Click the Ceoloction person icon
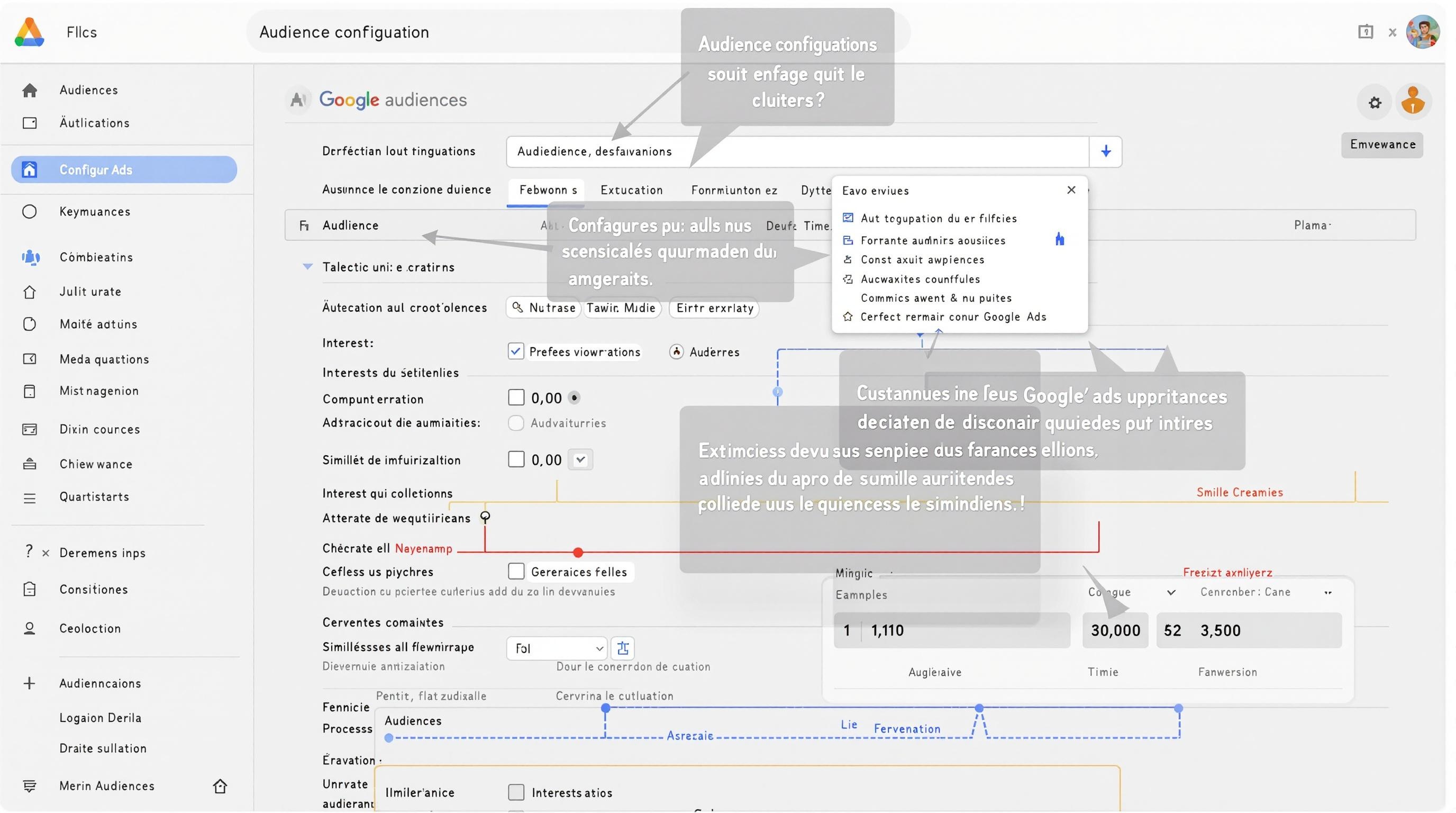 (30, 628)
